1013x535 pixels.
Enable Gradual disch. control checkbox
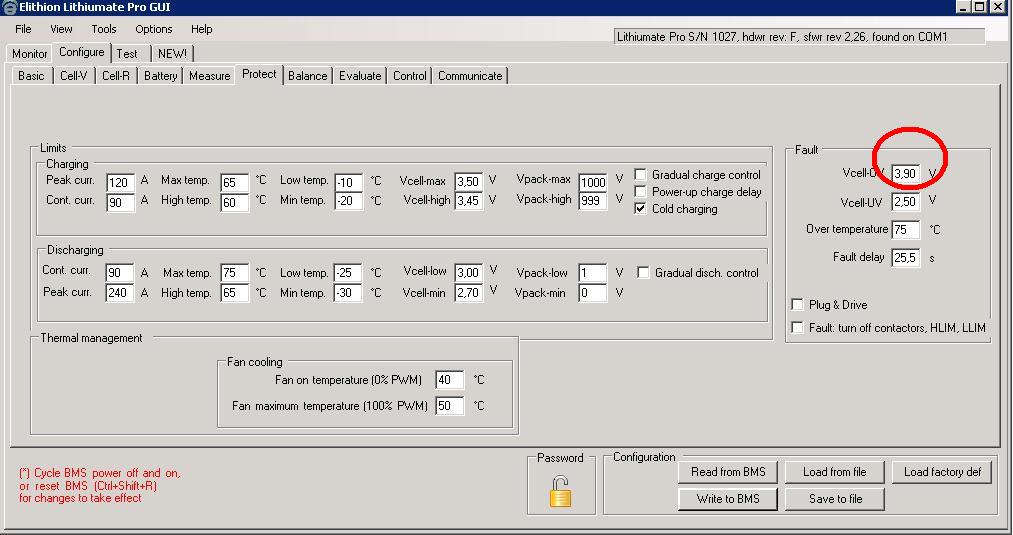(x=644, y=272)
